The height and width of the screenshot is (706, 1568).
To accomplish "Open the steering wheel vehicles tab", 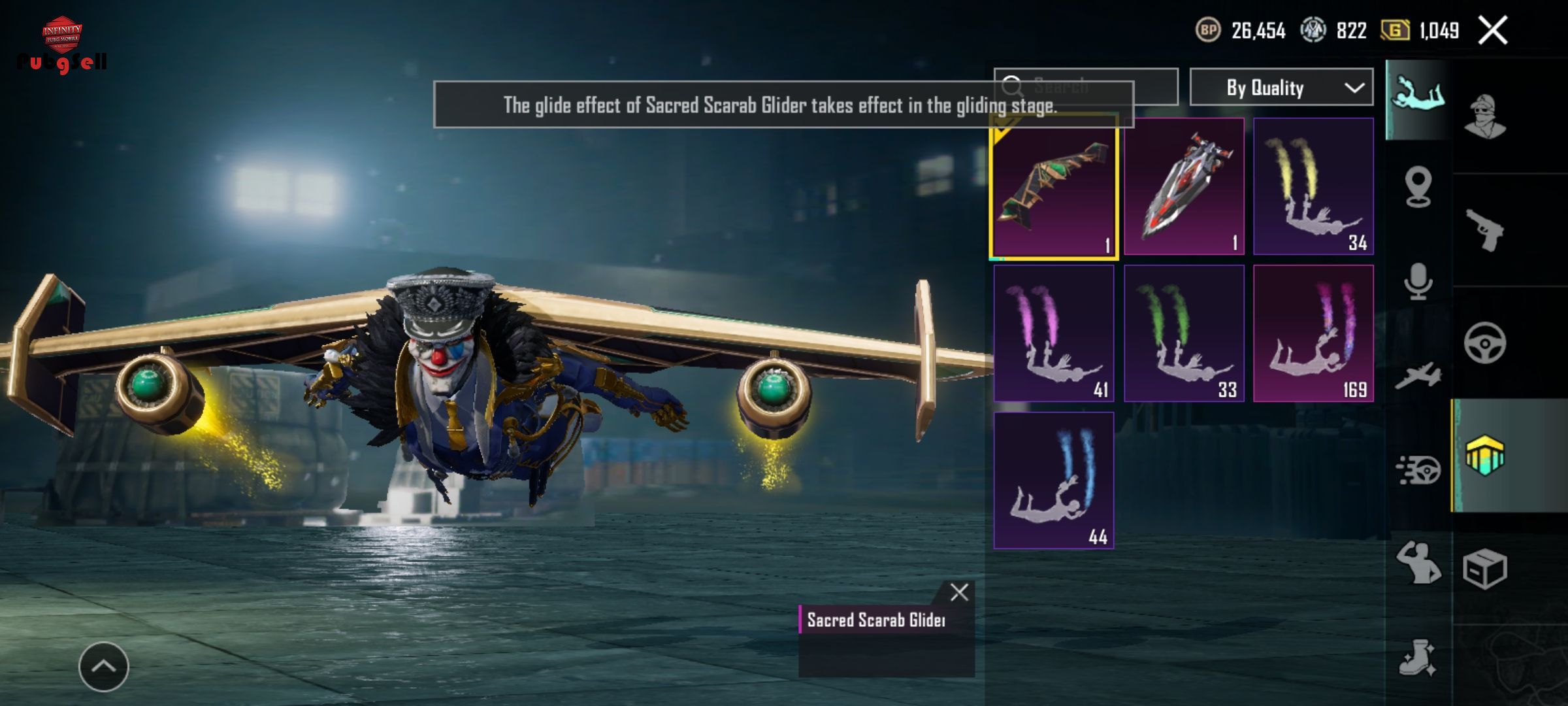I will tap(1484, 343).
